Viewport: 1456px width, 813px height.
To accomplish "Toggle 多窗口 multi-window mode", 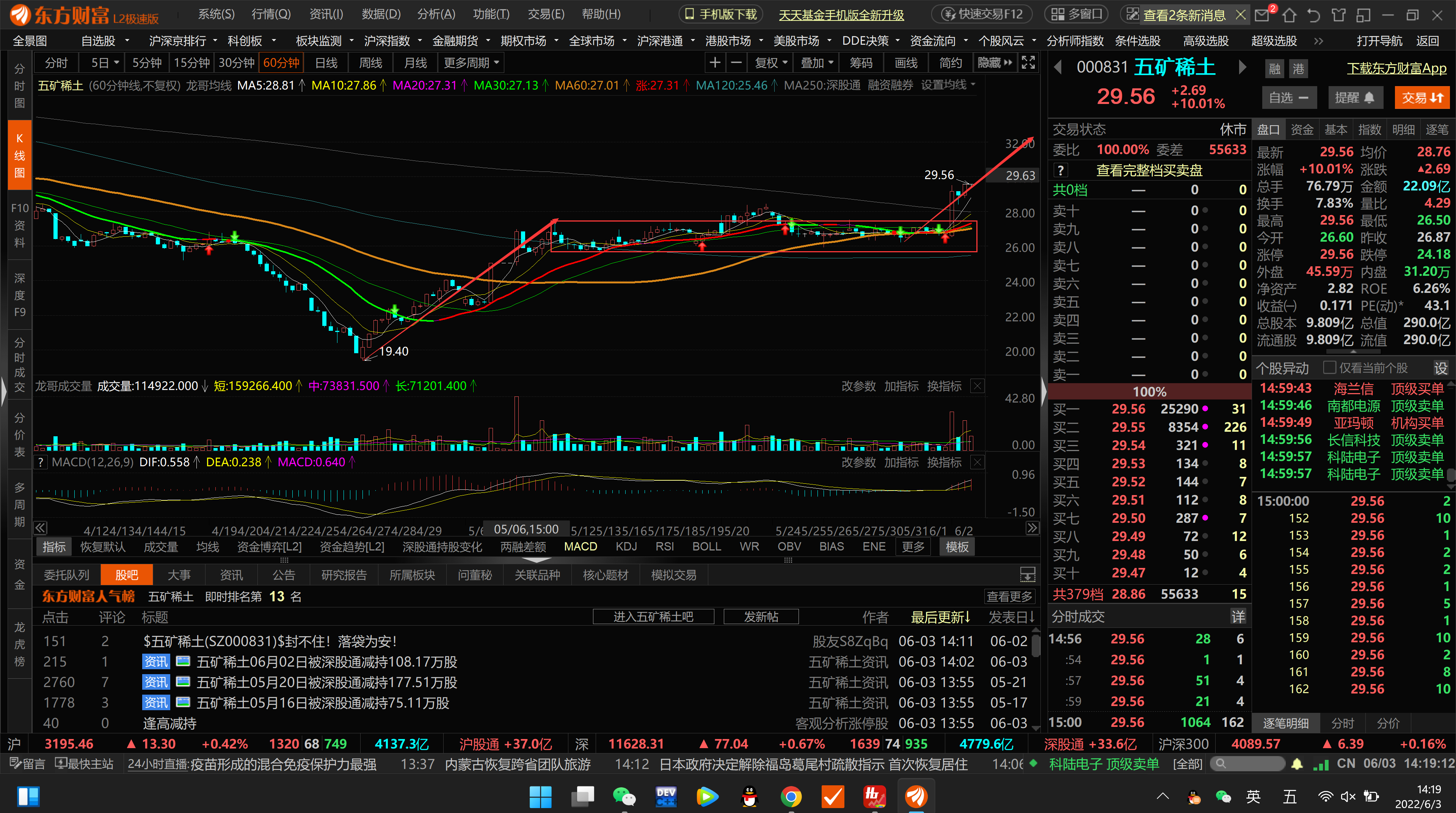I will pyautogui.click(x=1076, y=15).
